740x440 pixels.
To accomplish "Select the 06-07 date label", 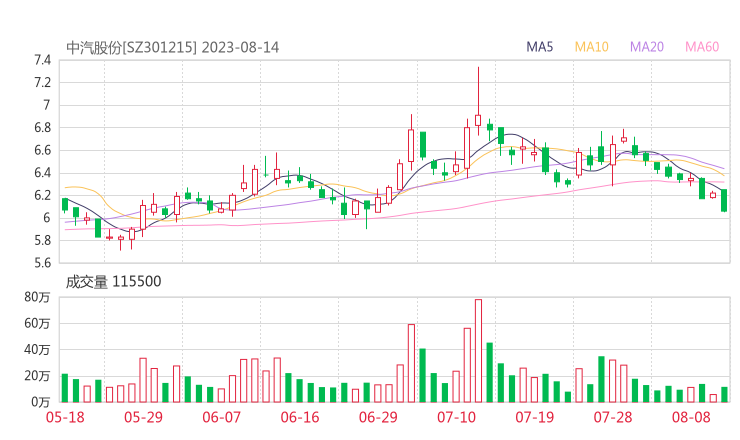I will (x=221, y=417).
